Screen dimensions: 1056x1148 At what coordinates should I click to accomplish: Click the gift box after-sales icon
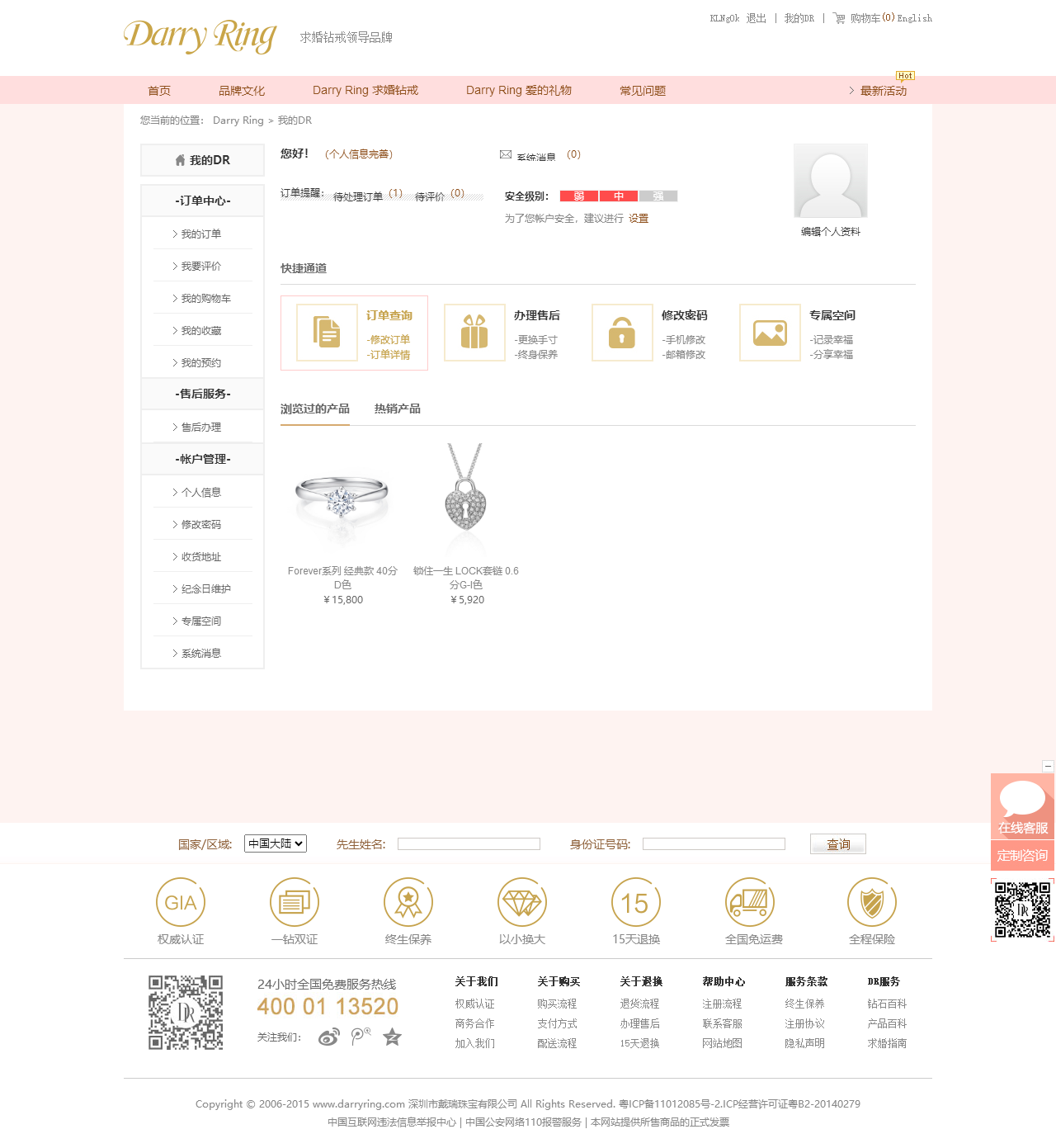pos(474,333)
